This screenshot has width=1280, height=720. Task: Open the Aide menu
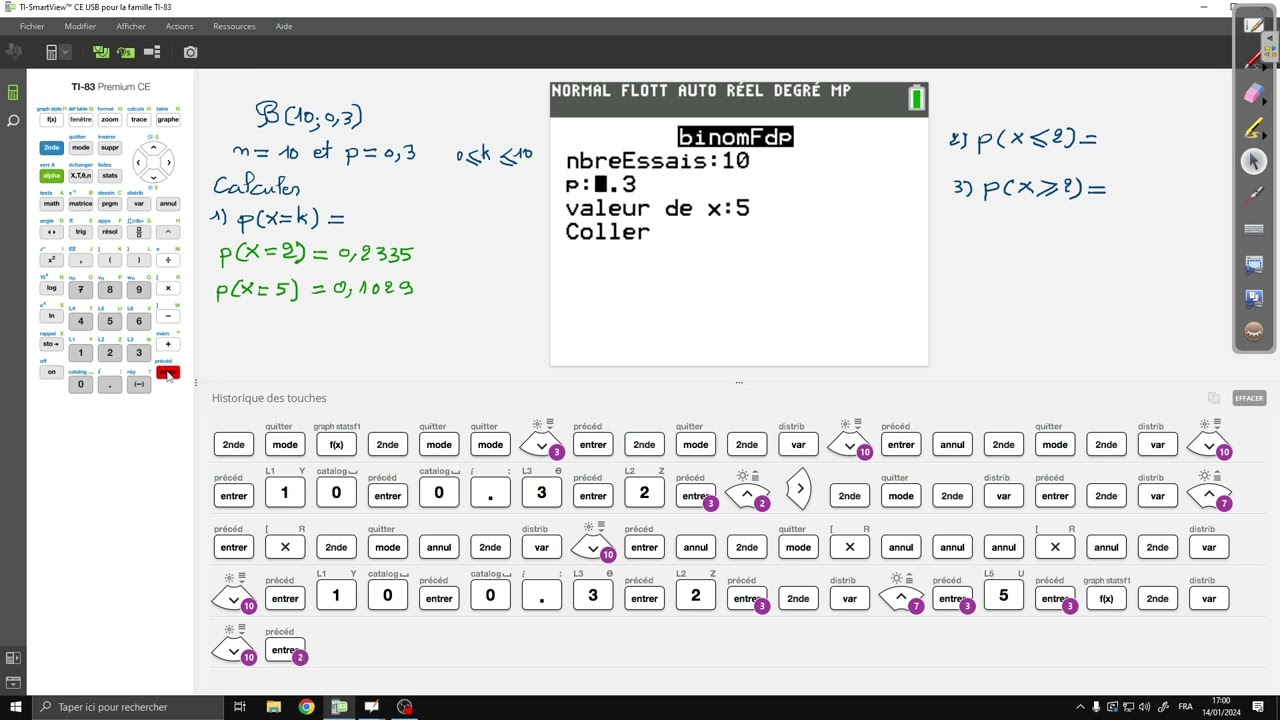(284, 26)
